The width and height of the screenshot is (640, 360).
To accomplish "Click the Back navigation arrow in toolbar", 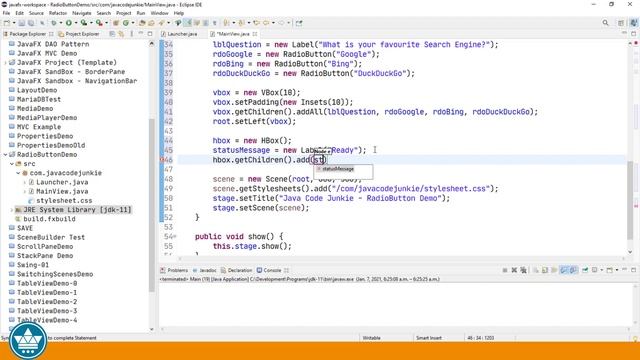I will click(x=266, y=23).
